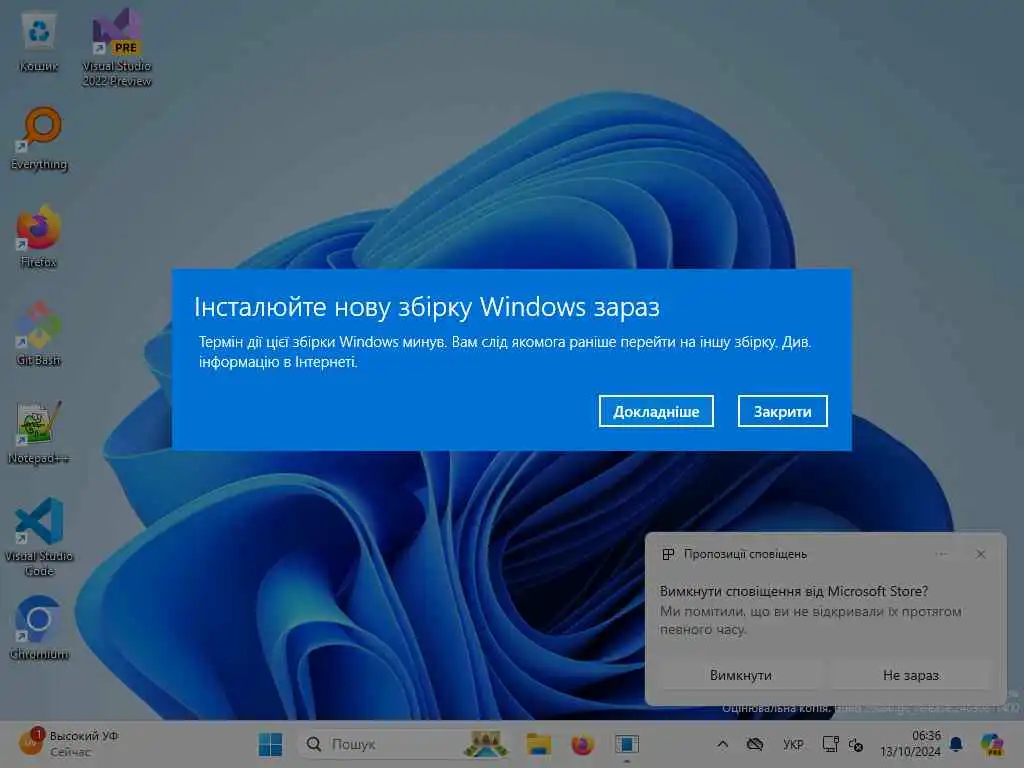This screenshot has height=768, width=1024.
Task: Open File Explorer from the taskbar
Action: 539,744
